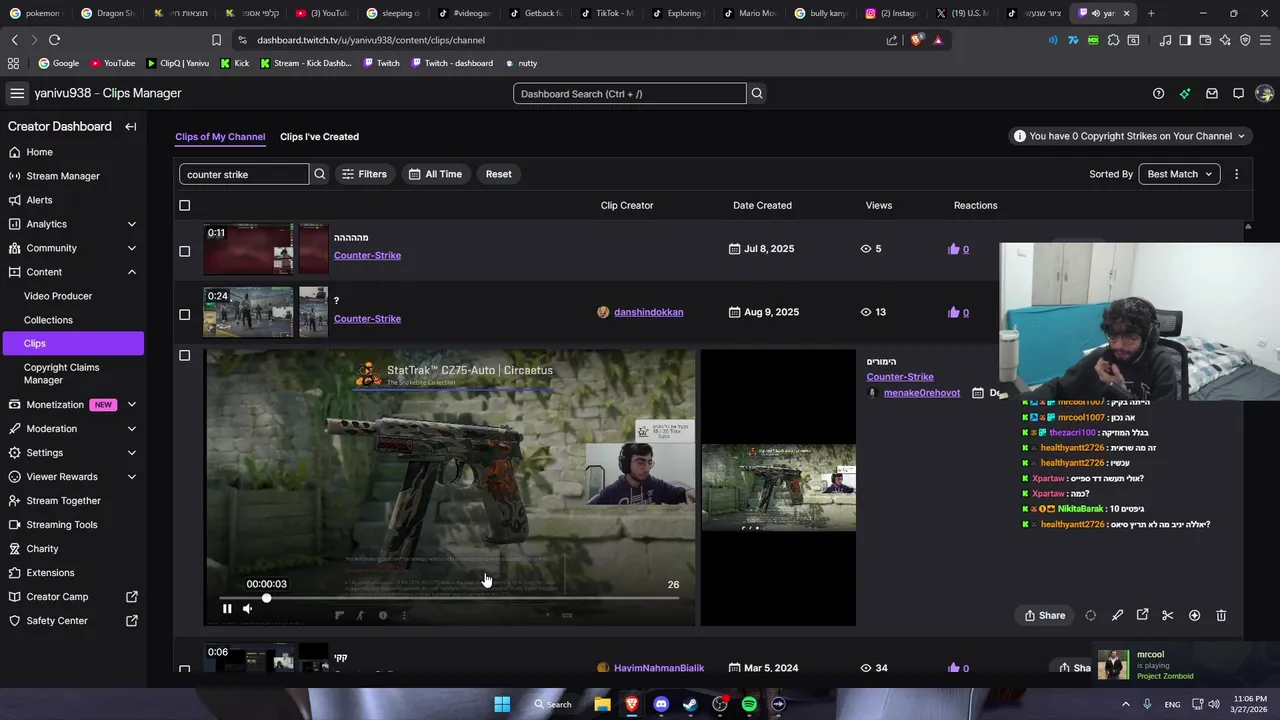Expand the Moderation section in sidebar
1280x720 pixels.
pos(132,429)
